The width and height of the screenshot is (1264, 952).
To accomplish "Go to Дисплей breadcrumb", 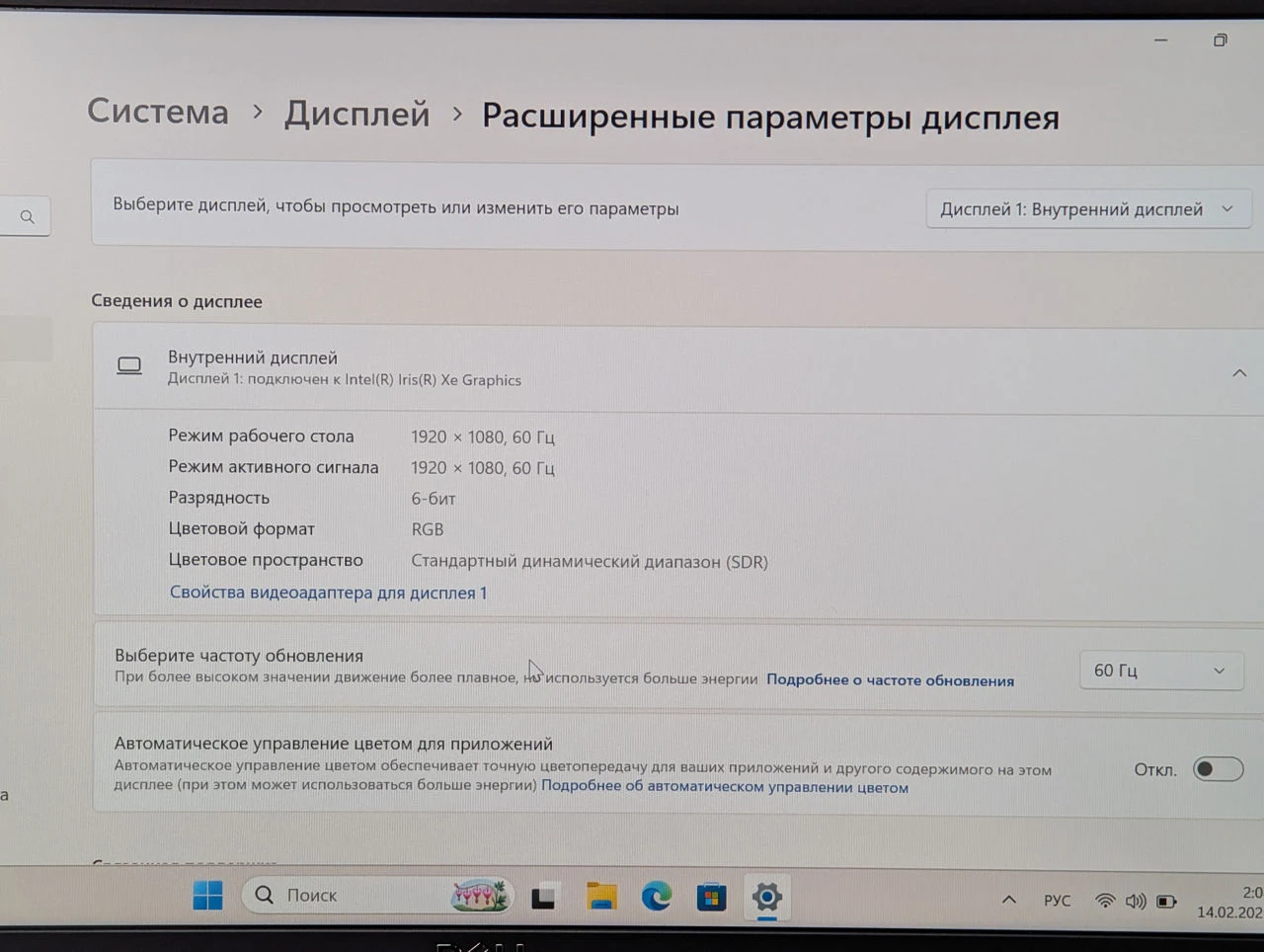I will click(x=357, y=114).
